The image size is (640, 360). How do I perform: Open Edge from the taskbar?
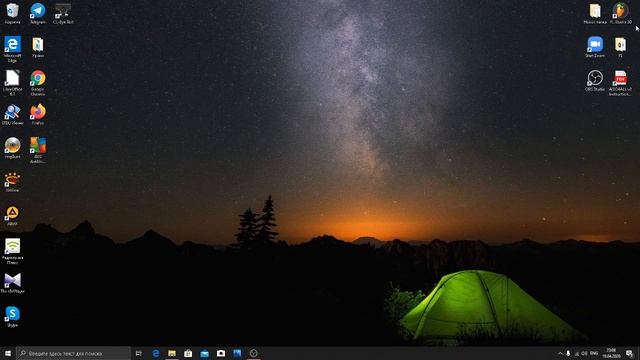click(x=156, y=353)
